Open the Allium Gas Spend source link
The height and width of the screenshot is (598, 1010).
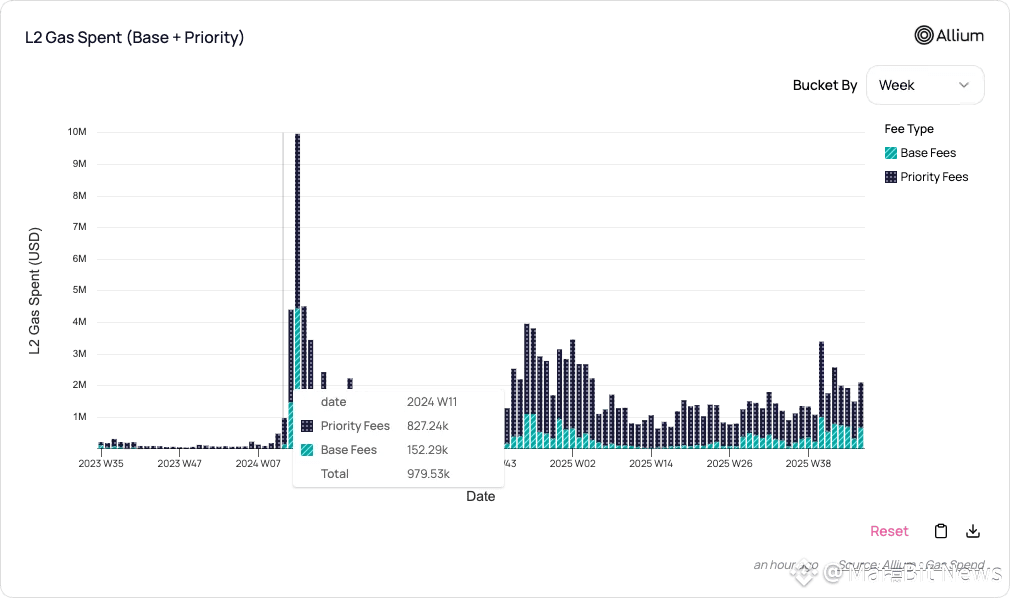point(911,565)
